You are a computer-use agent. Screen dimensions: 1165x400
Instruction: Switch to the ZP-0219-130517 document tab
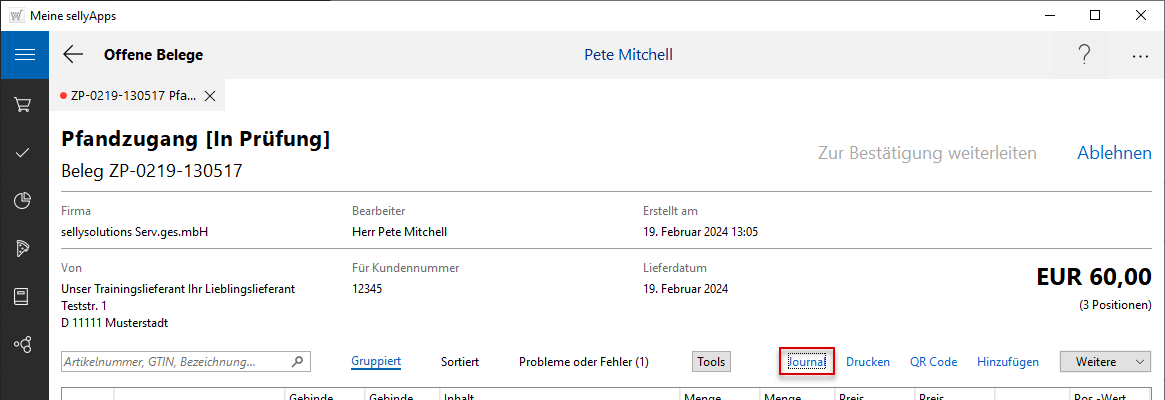pos(132,96)
